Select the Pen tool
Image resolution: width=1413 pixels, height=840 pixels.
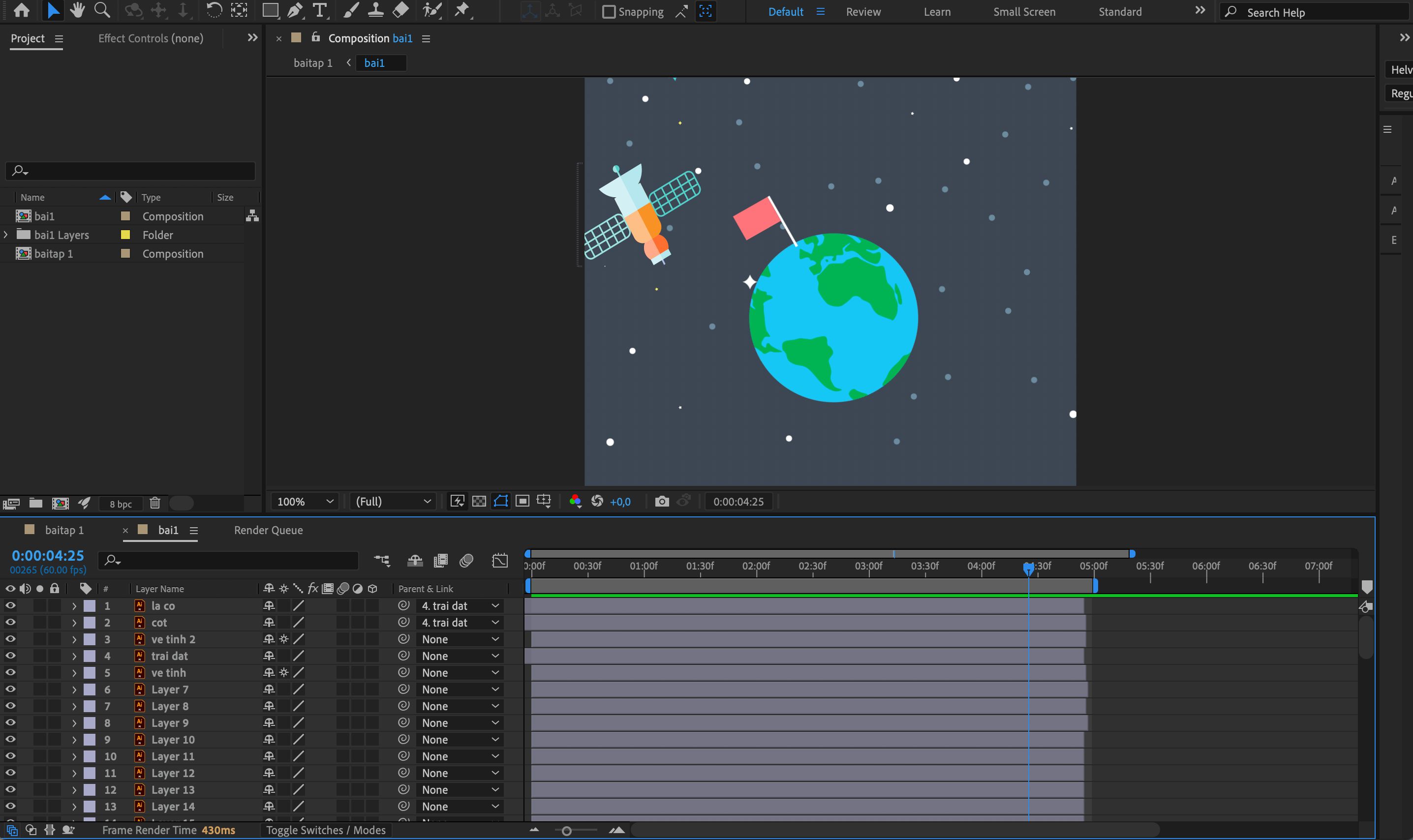(x=294, y=10)
